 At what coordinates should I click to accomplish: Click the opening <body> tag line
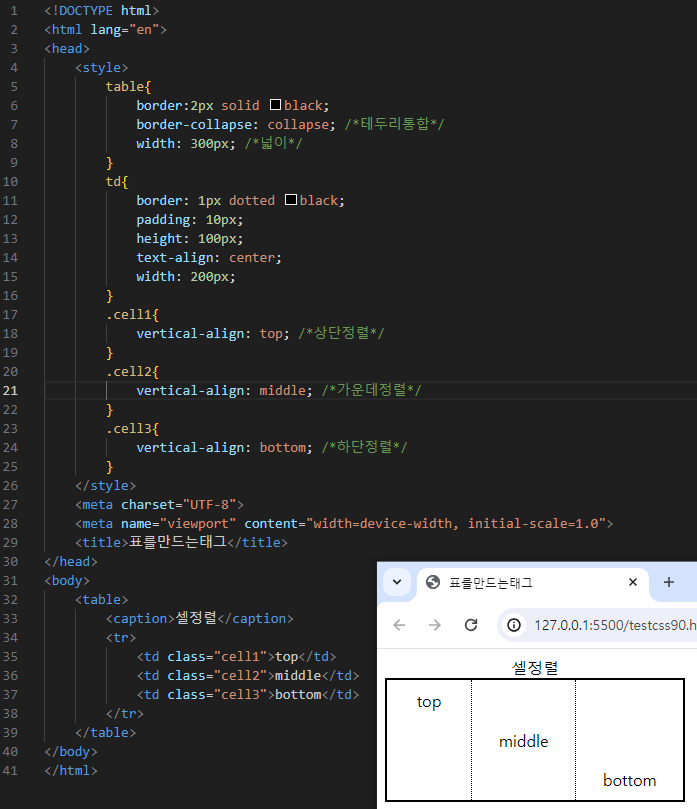(x=67, y=580)
